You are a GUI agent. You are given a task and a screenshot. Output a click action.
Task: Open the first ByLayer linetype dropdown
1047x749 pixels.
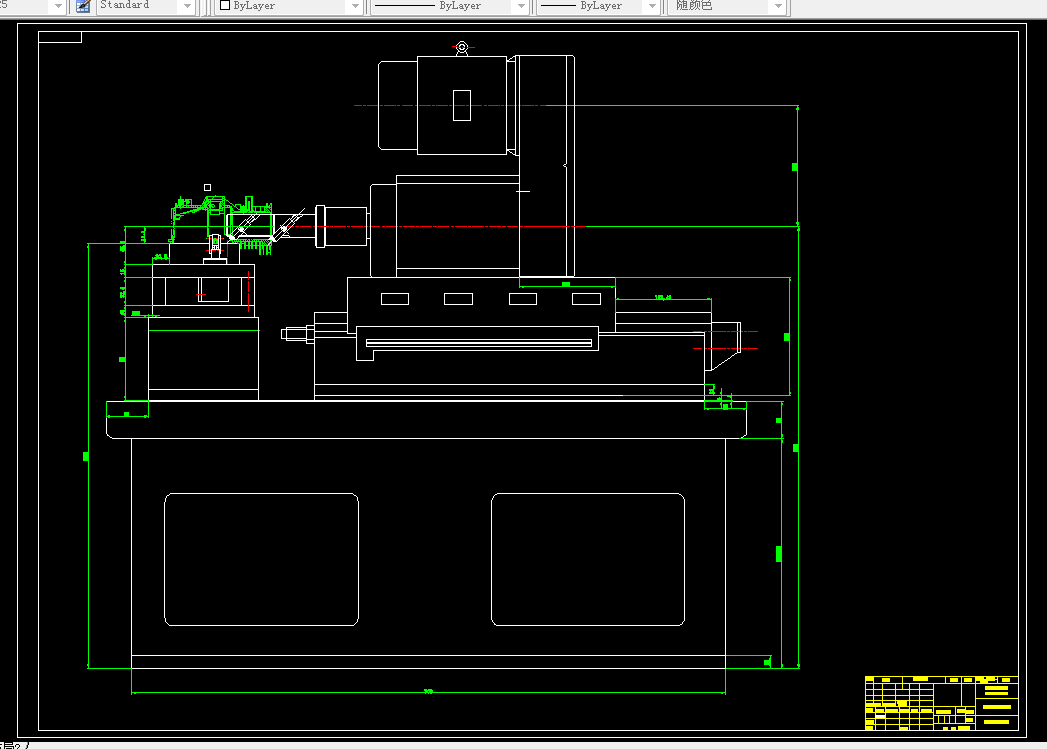click(x=521, y=6)
